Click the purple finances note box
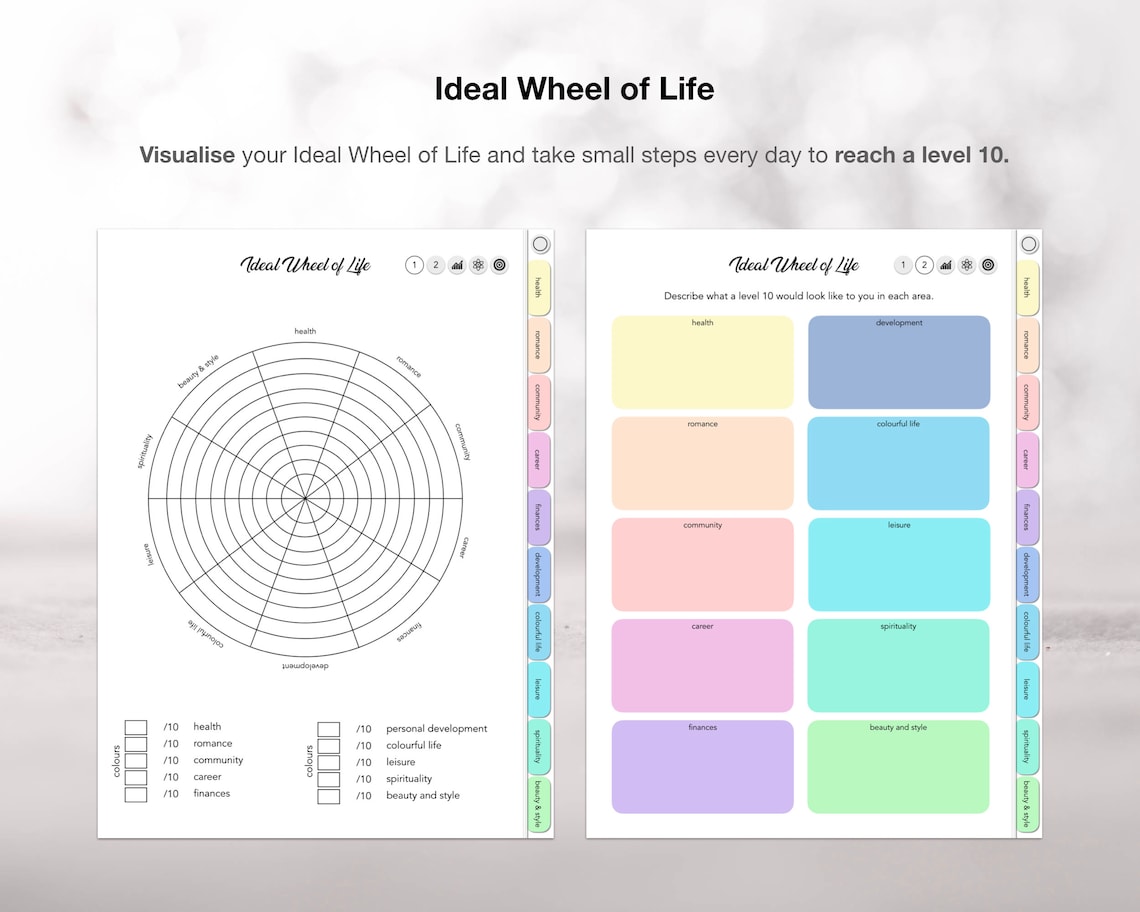The width and height of the screenshot is (1140, 912). 701,765
